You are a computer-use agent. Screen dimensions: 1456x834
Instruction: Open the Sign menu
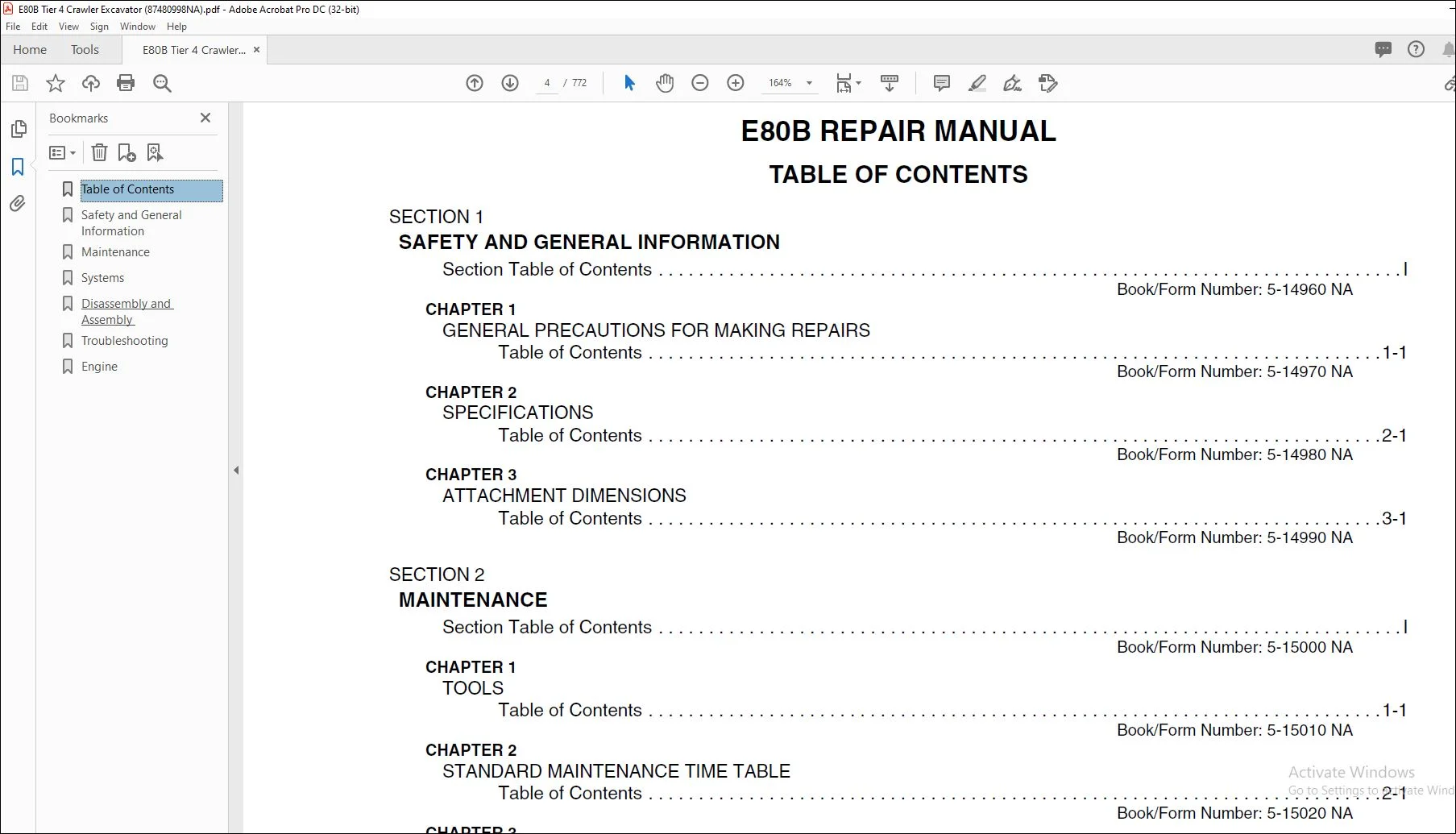coord(99,27)
